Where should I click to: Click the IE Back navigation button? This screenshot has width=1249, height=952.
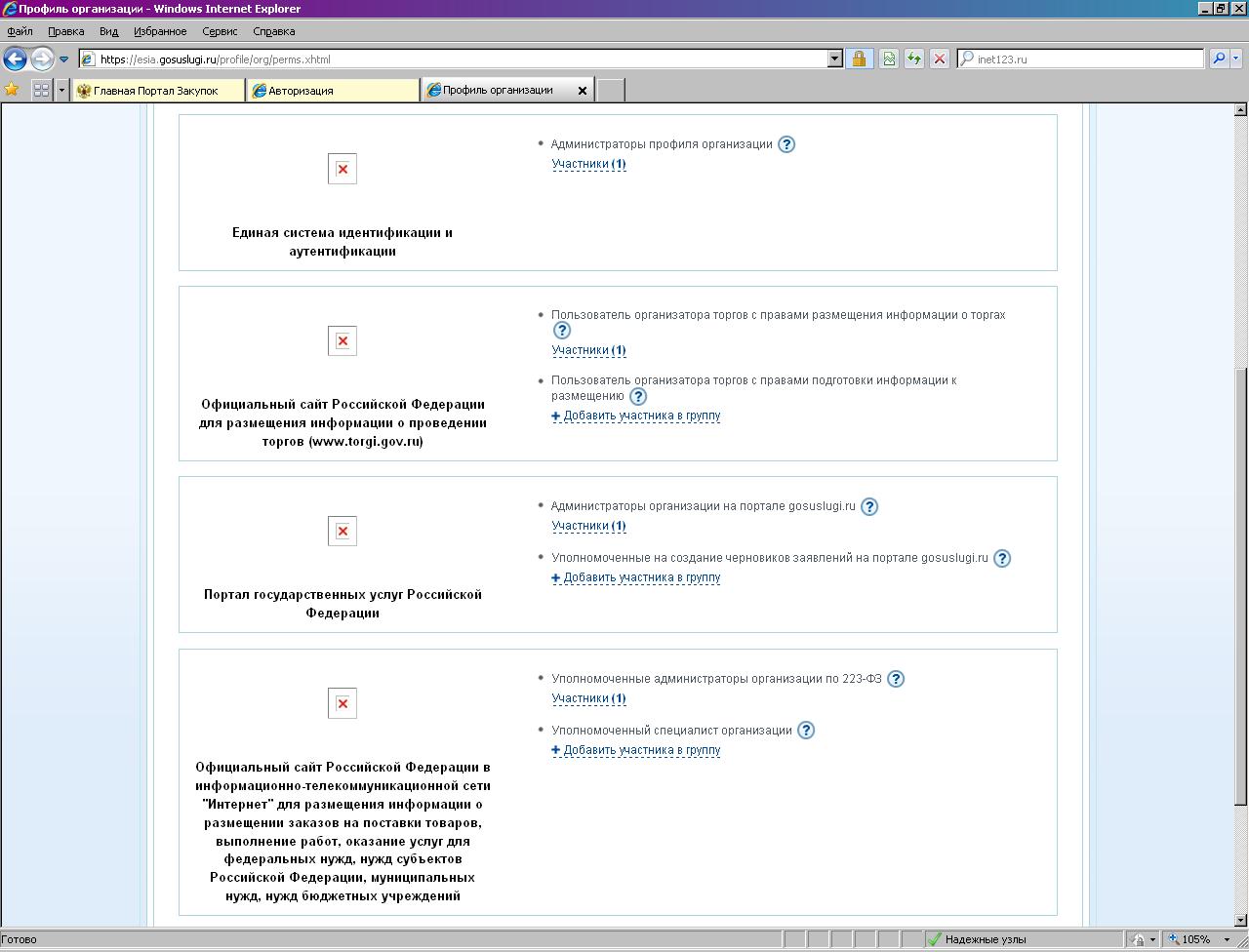click(15, 59)
